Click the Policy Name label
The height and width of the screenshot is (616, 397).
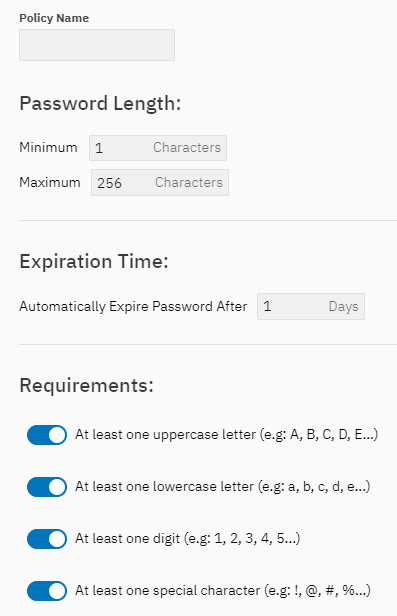[x=54, y=18]
